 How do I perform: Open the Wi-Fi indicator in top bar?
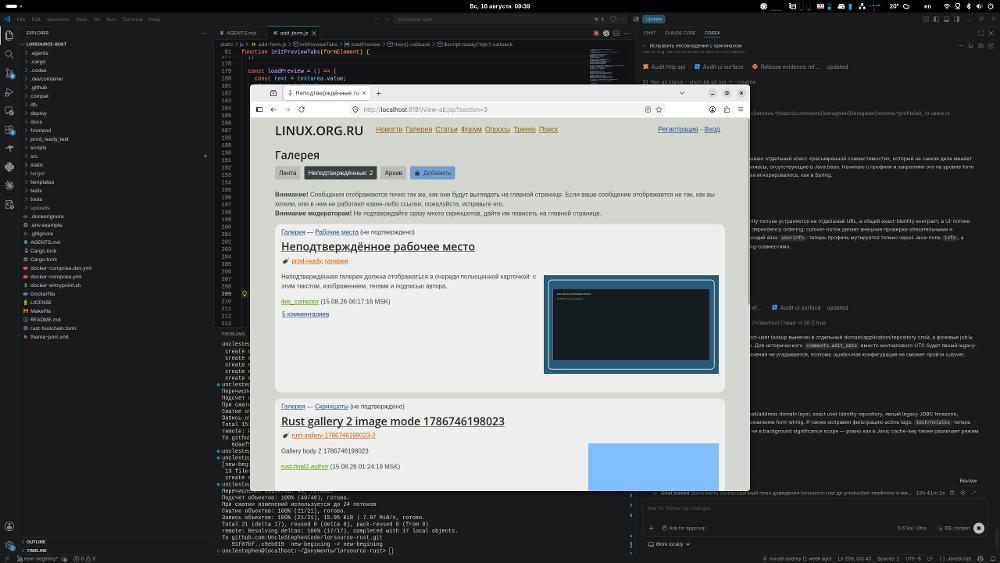[x=946, y=6]
